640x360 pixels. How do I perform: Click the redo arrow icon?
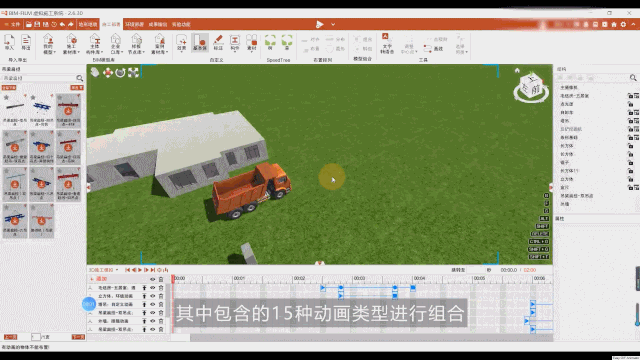click(x=71, y=24)
